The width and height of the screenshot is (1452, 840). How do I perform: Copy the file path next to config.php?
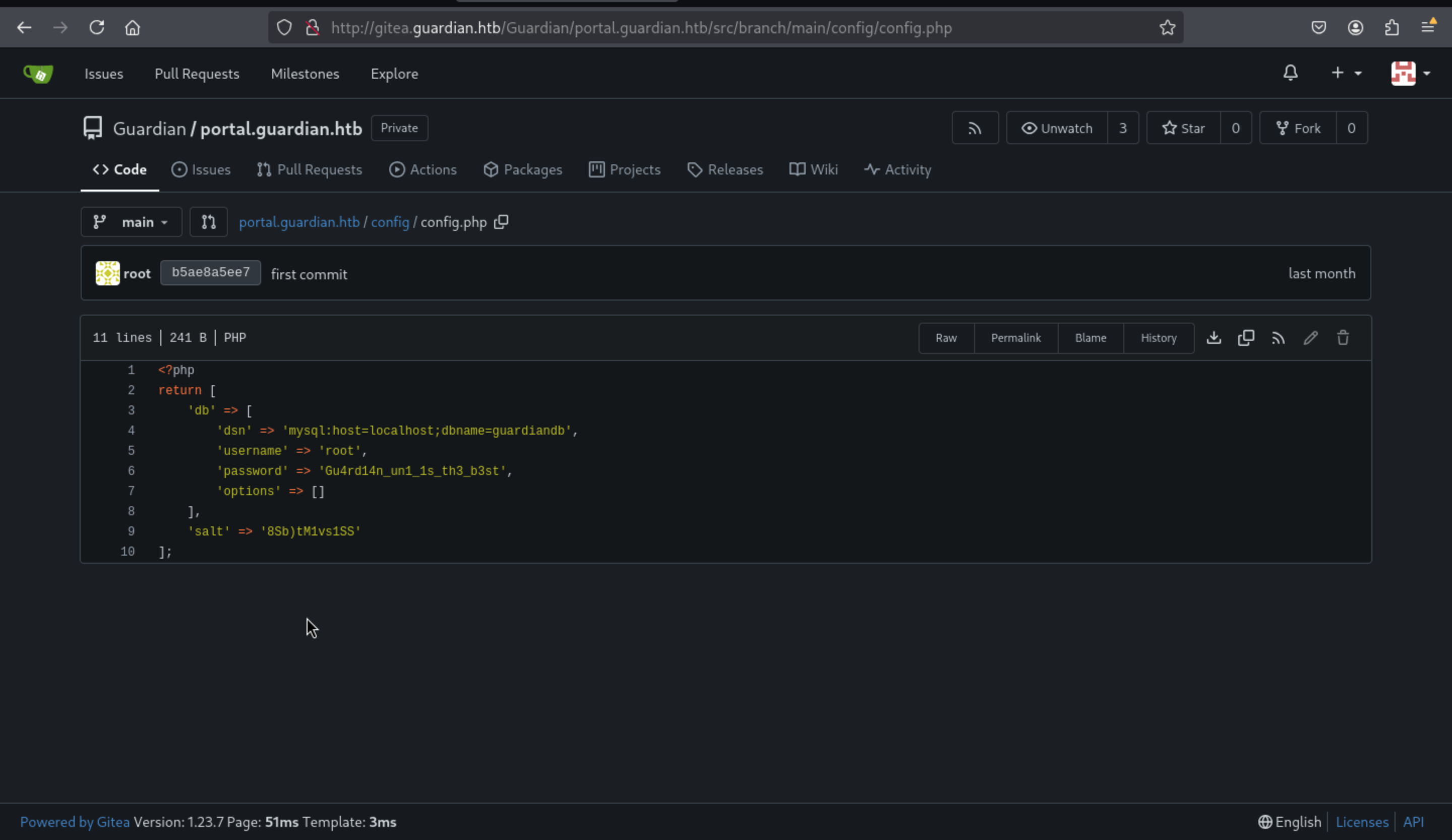coord(501,222)
